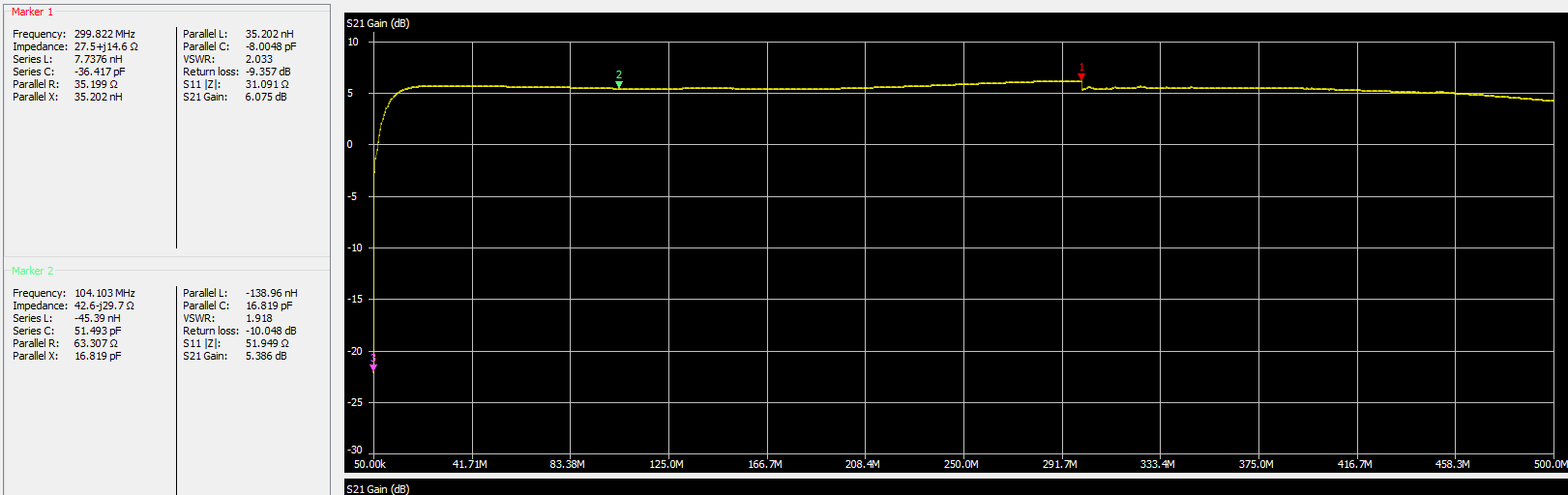1568x495 pixels.
Task: Select Marker 1 S11 |Z| value 31.091 Ω
Action: (x=267, y=84)
